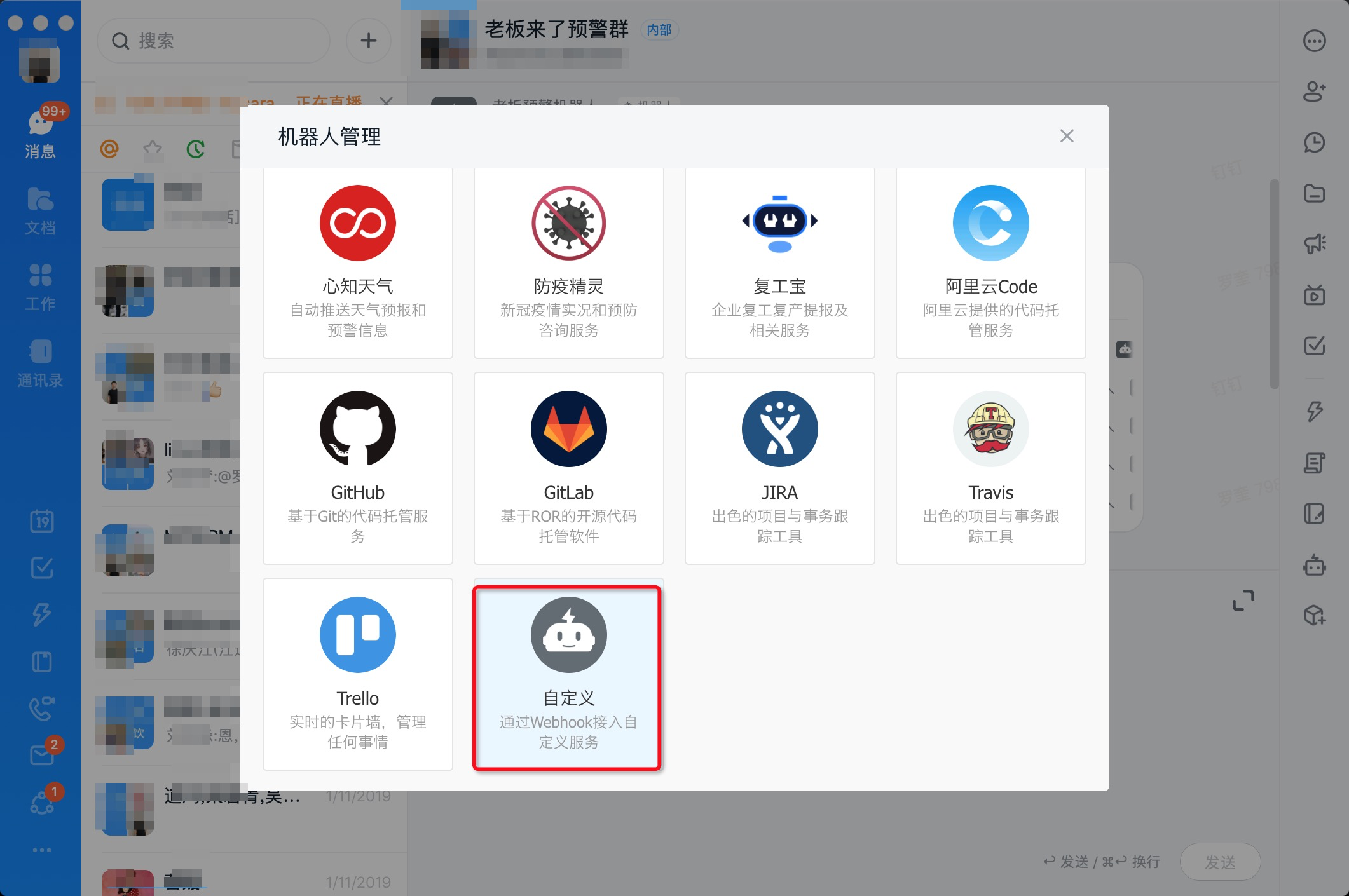Open the 消息 messages tab
Viewport: 1349px width, 896px height.
pos(41,133)
